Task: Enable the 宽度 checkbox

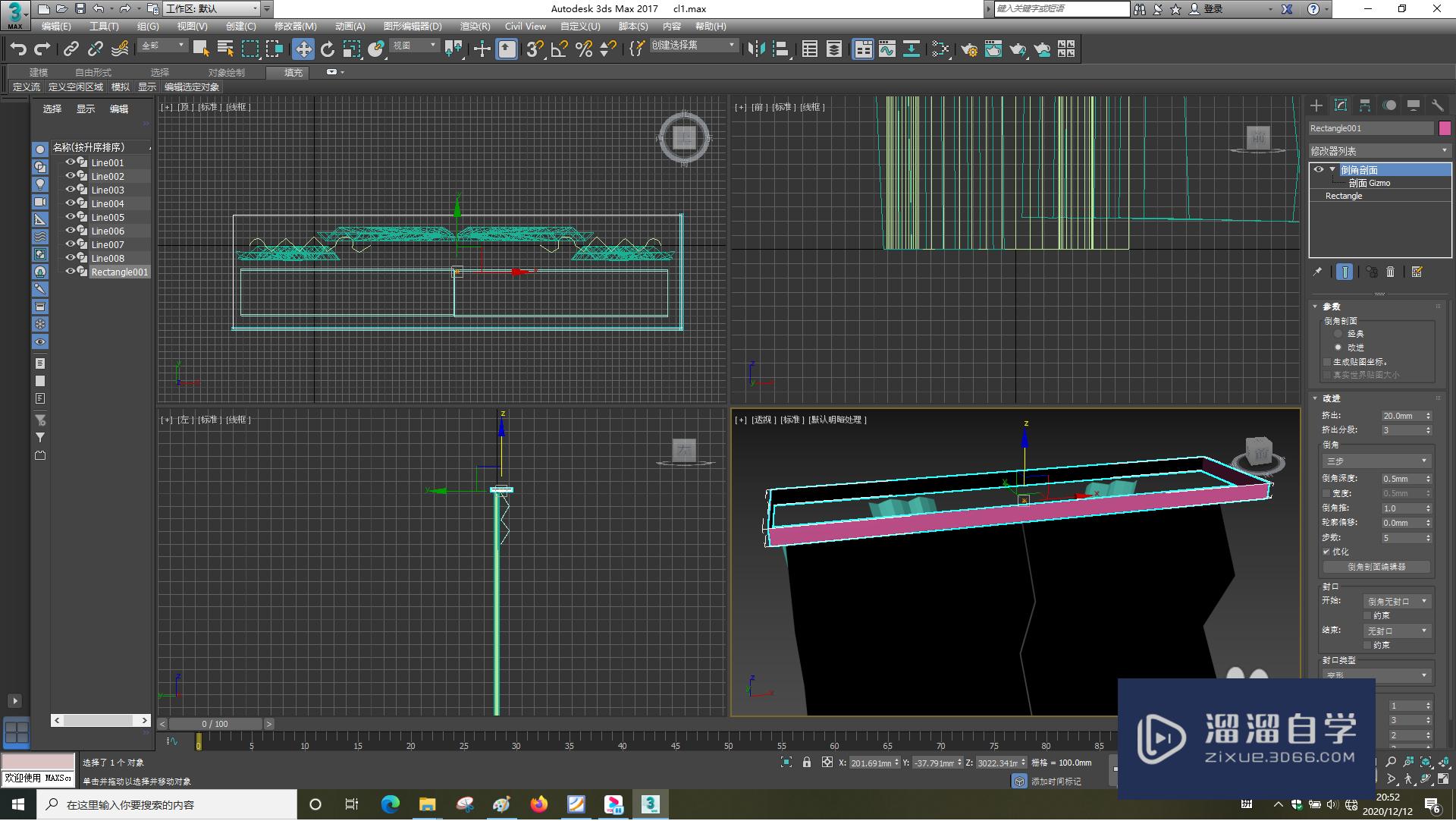Action: point(1327,493)
